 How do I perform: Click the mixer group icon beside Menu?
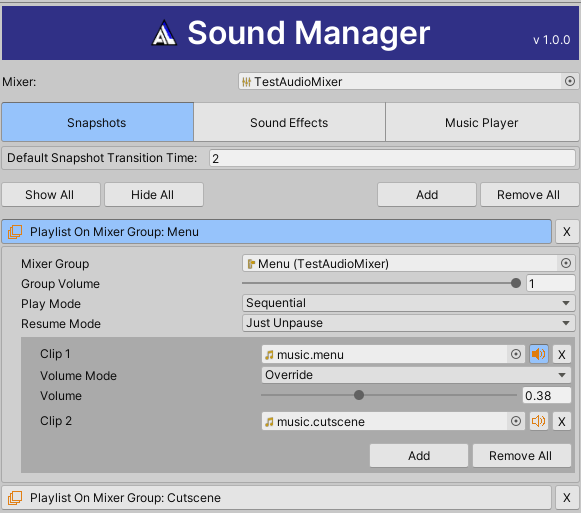251,264
